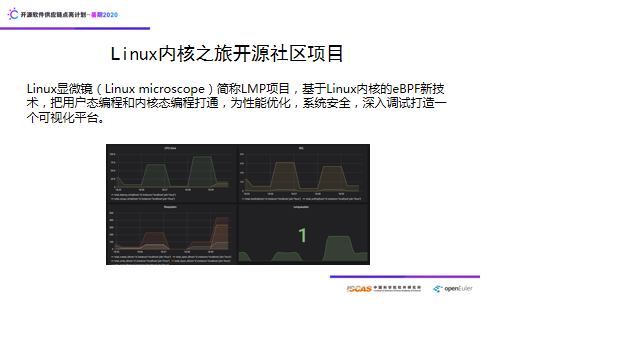Toggle first legend series in CPU time panel
The width and height of the screenshot is (640, 360).
pos(143,194)
